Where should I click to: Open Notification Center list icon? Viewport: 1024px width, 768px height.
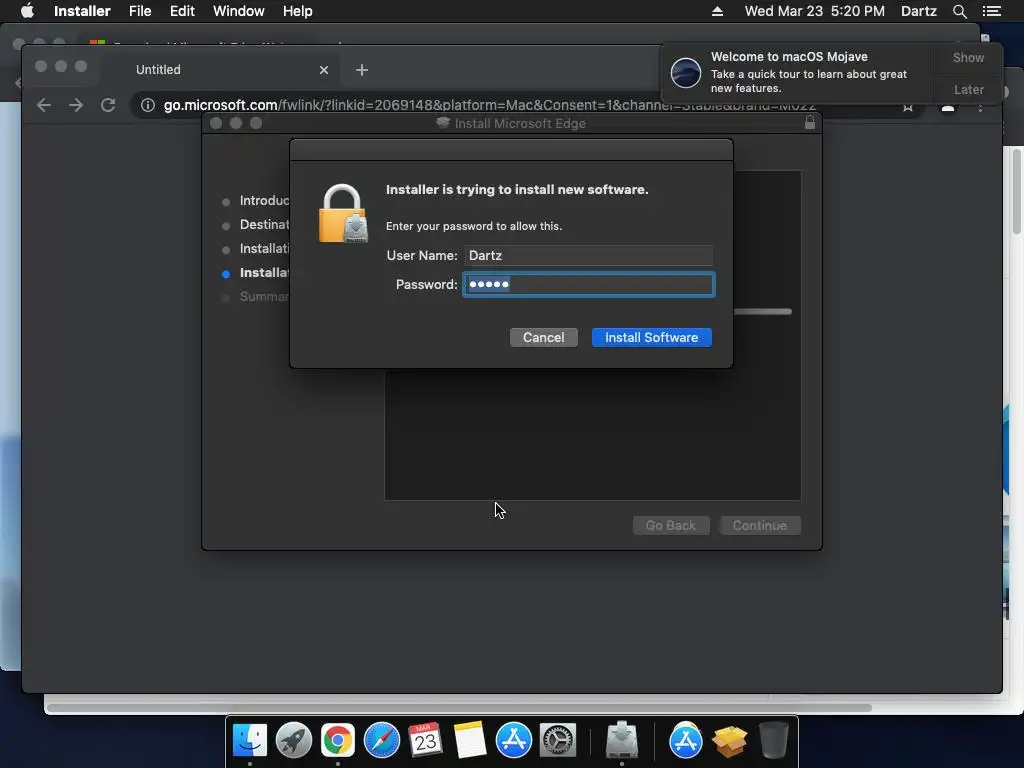click(x=991, y=11)
